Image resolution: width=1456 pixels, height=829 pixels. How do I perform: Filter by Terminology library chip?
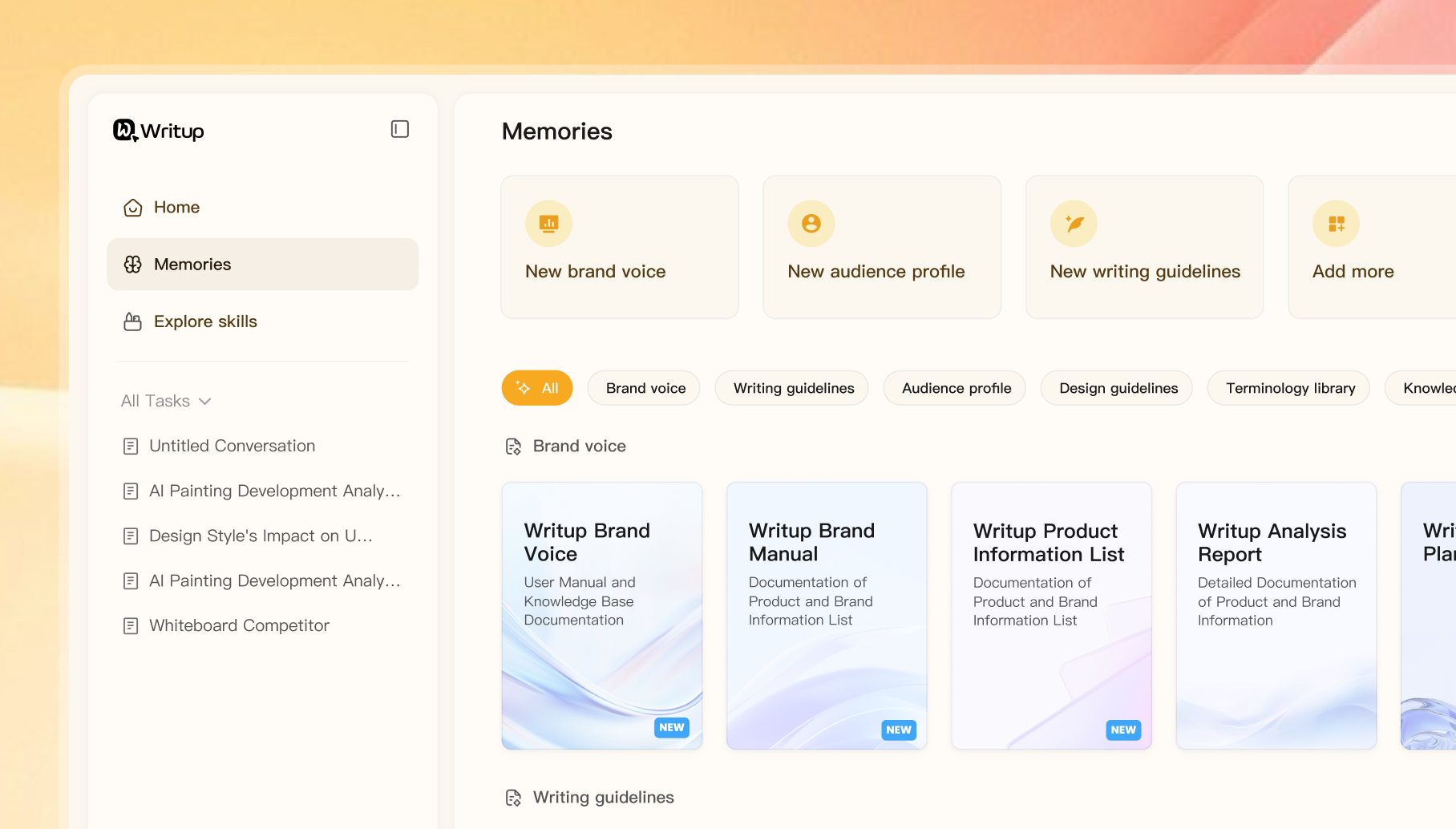tap(1288, 388)
